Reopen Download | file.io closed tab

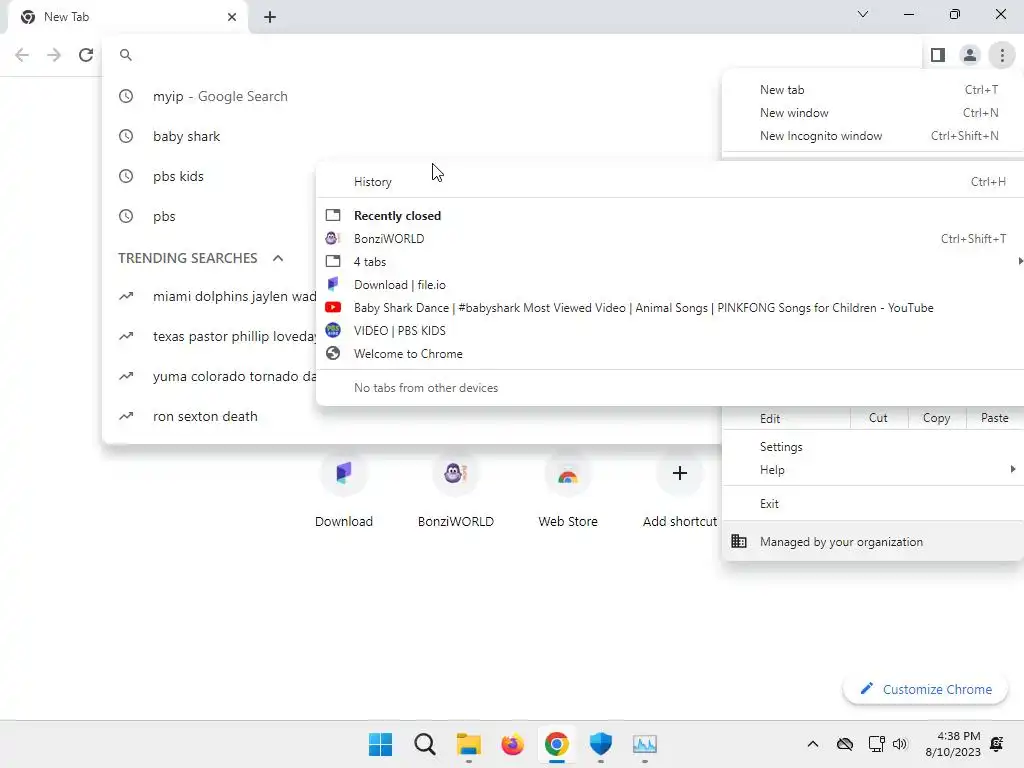coord(670,285)
